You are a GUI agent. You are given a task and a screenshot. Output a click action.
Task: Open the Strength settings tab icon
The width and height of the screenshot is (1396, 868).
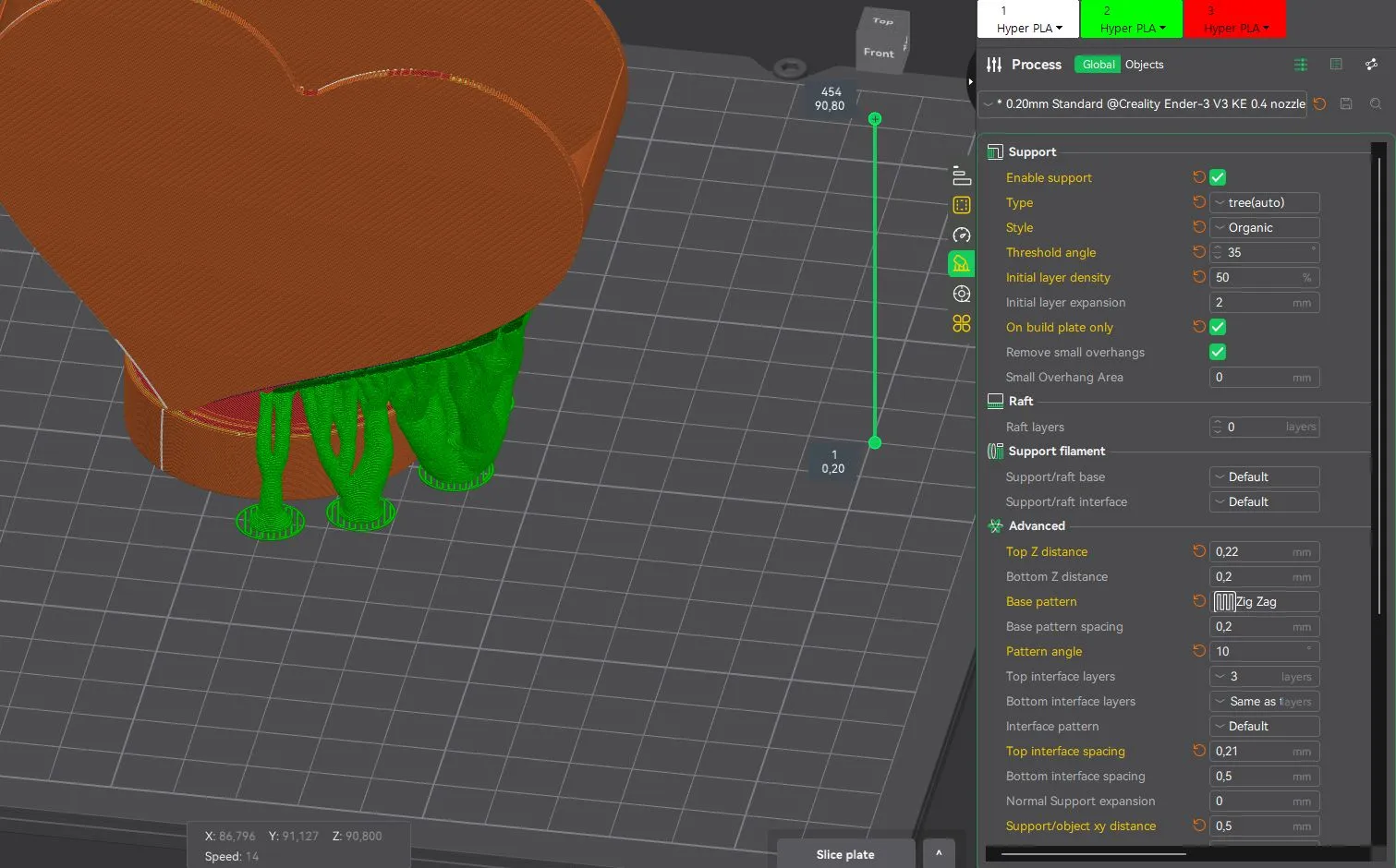962,205
